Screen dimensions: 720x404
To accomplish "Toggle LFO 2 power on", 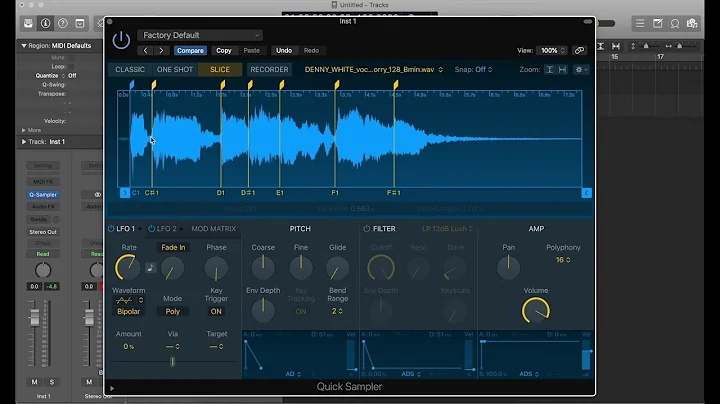I will [x=152, y=229].
